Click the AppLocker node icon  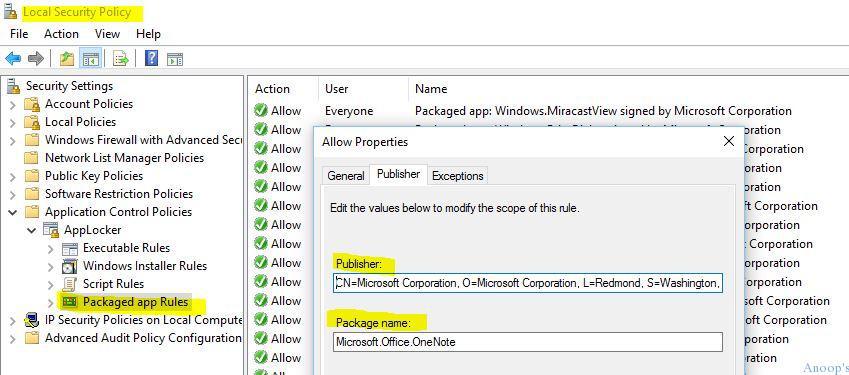[x=51, y=230]
